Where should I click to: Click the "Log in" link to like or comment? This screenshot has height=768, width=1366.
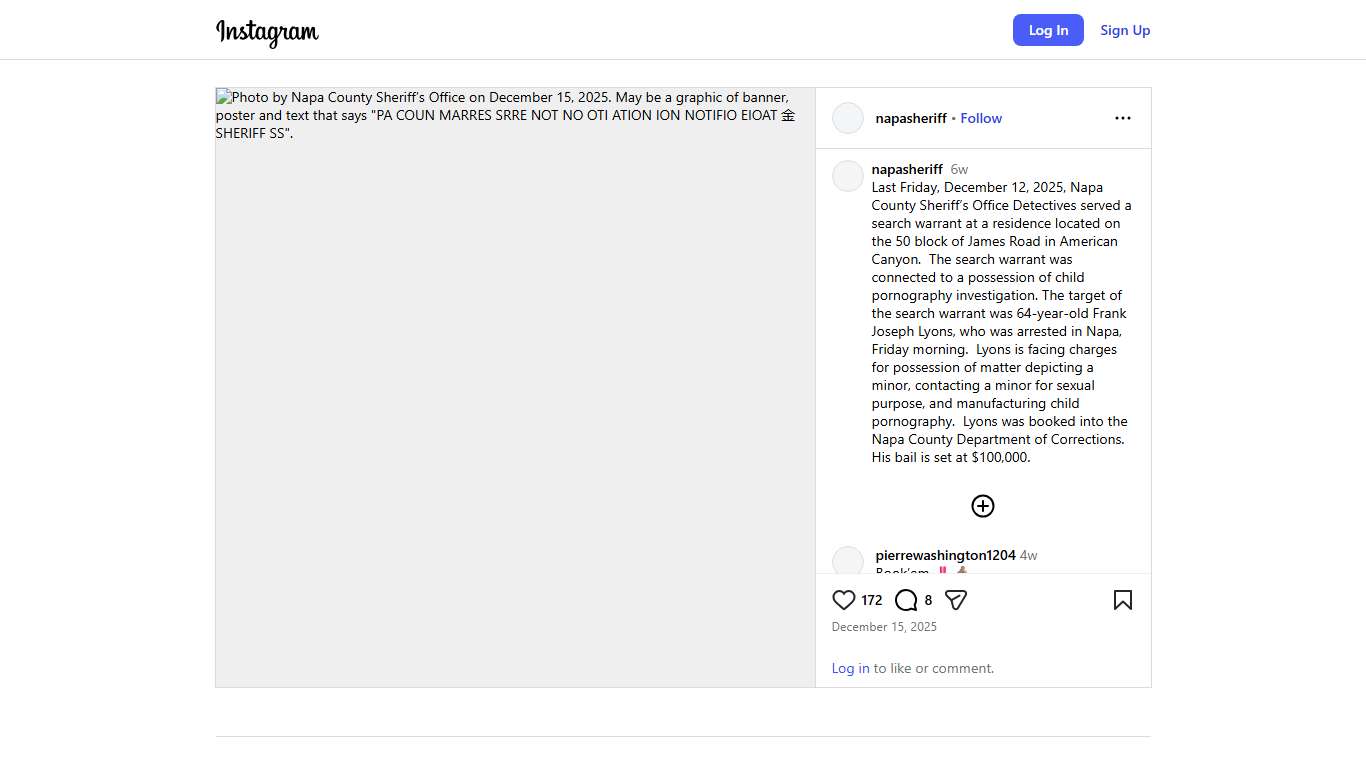pos(850,668)
